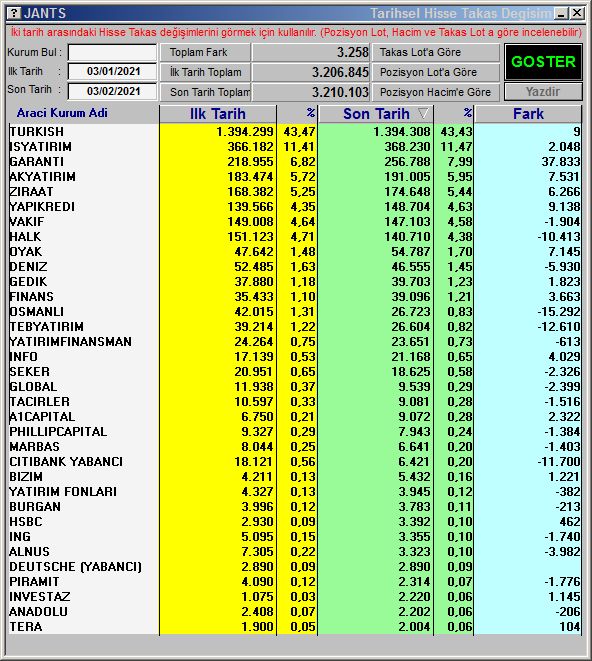592x661 pixels.
Task: Minimize the JANTS window
Action: pyautogui.click(x=561, y=13)
